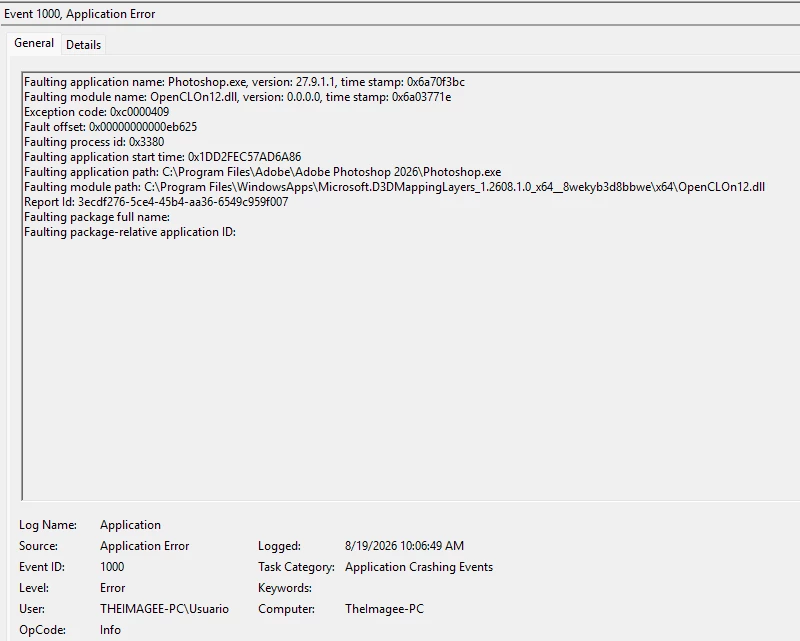Click the Level value Error
The width and height of the screenshot is (800, 641).
tap(113, 587)
